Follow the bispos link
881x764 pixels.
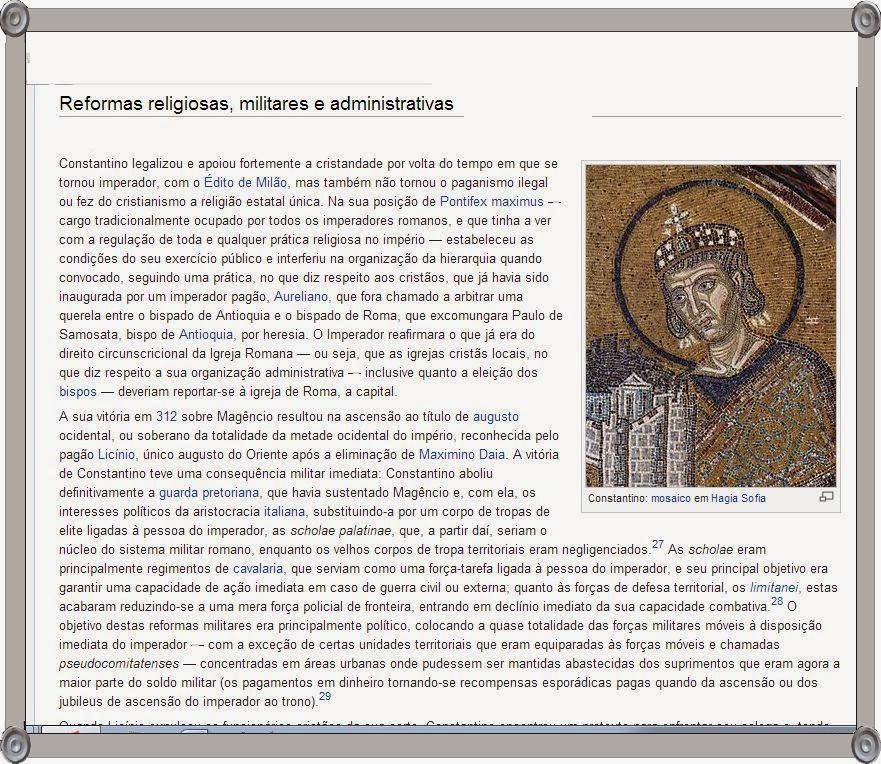pyautogui.click(x=78, y=392)
